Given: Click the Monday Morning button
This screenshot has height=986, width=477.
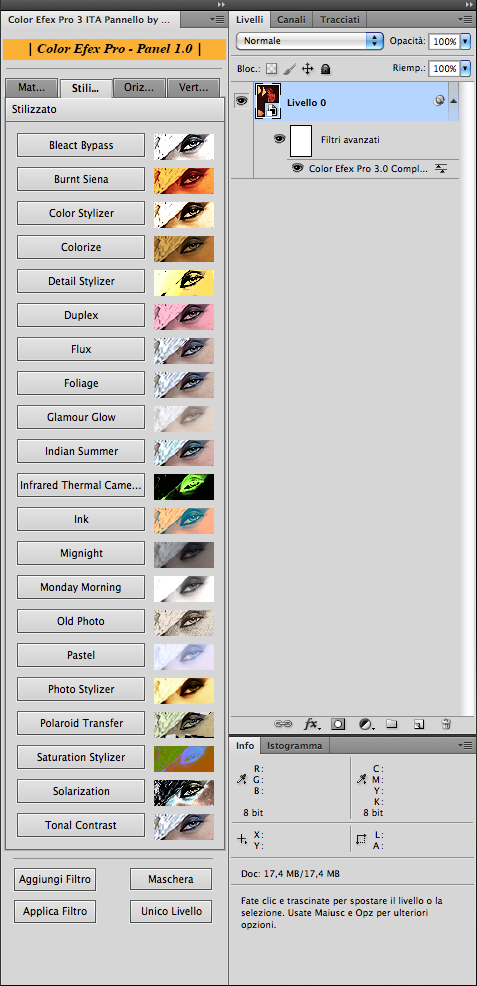Looking at the screenshot, I should [x=81, y=587].
